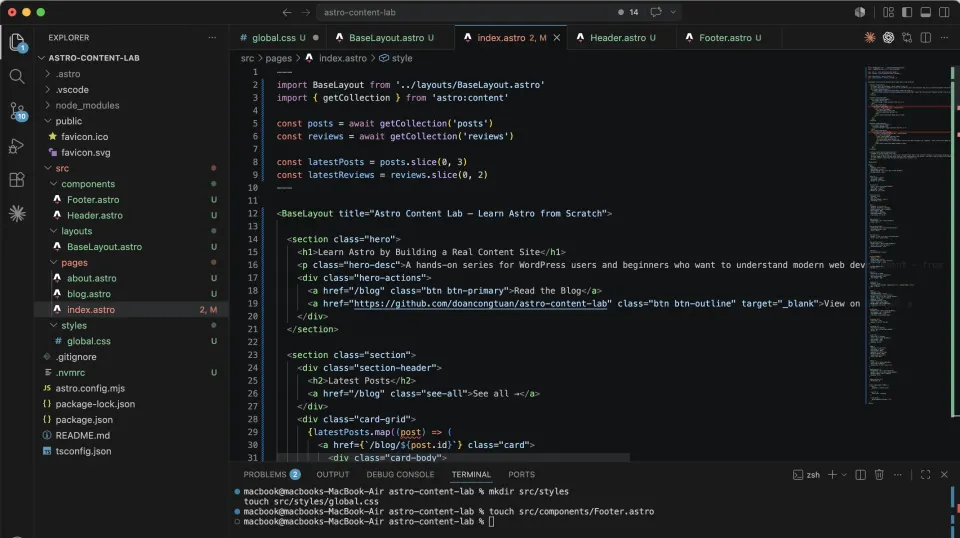Screen dimensions: 960x538
Task: Click the astro-content-lab command center search box
Action: coord(467,12)
